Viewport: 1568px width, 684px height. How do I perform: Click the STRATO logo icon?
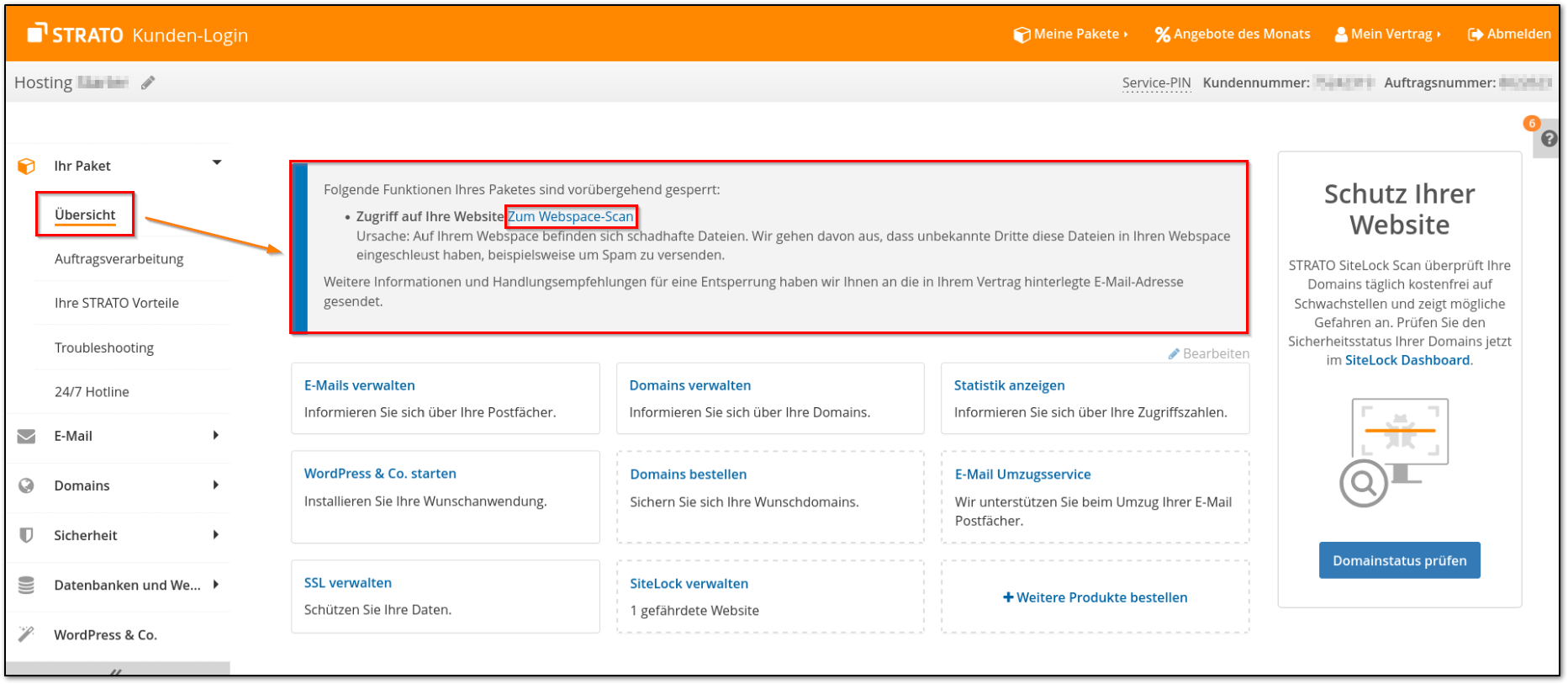pyautogui.click(x=37, y=33)
